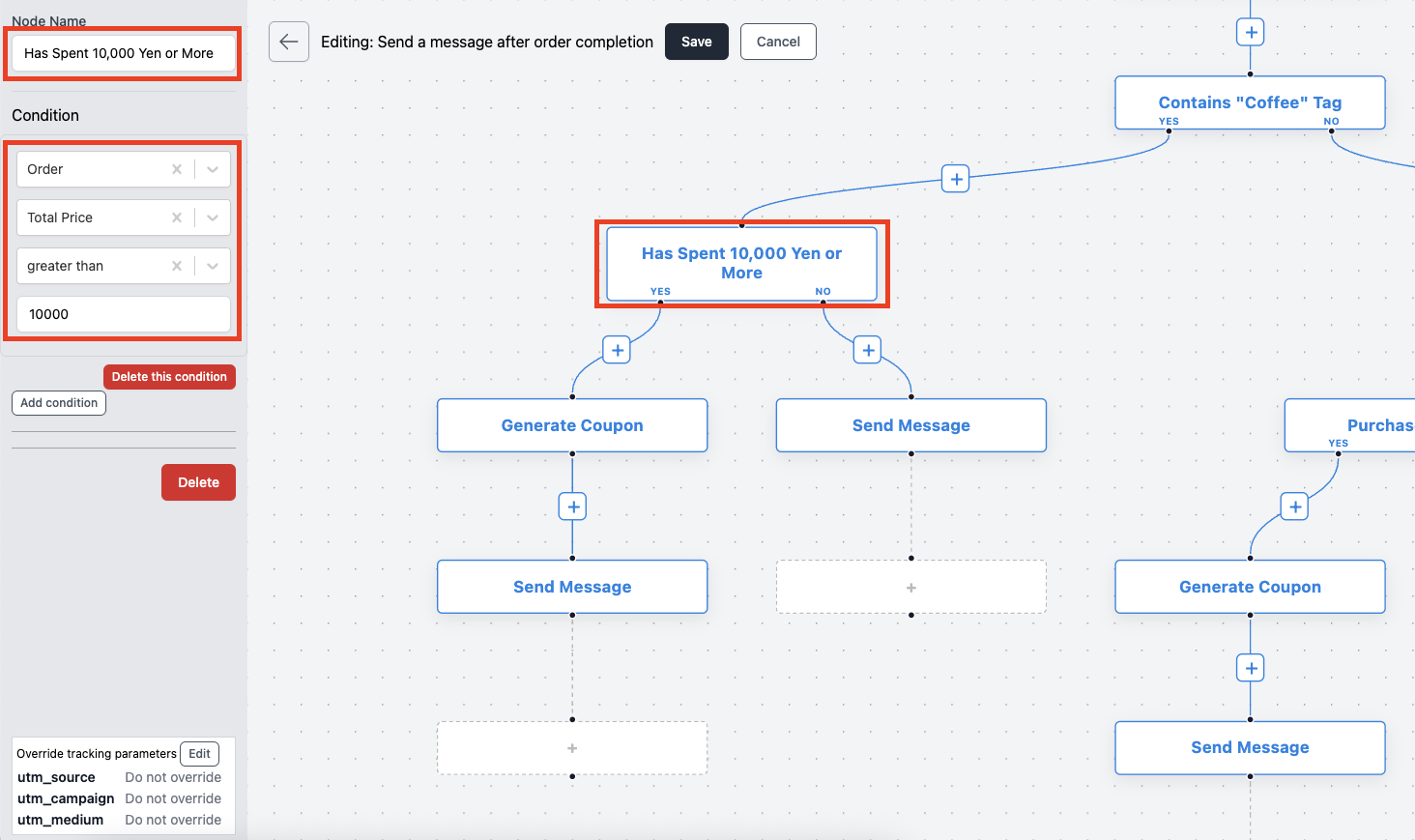Select left Generate Coupon node

(572, 425)
